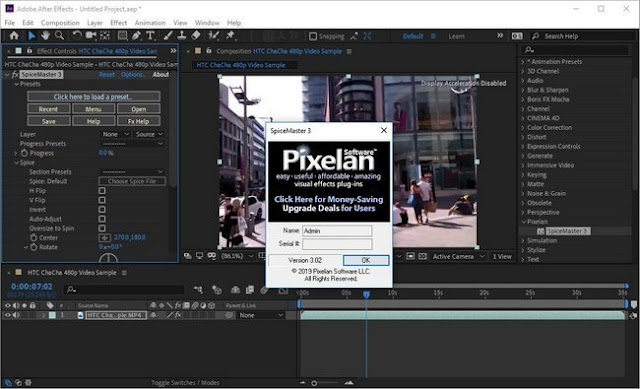Enable the Auto-Adjust checkbox

point(102,219)
